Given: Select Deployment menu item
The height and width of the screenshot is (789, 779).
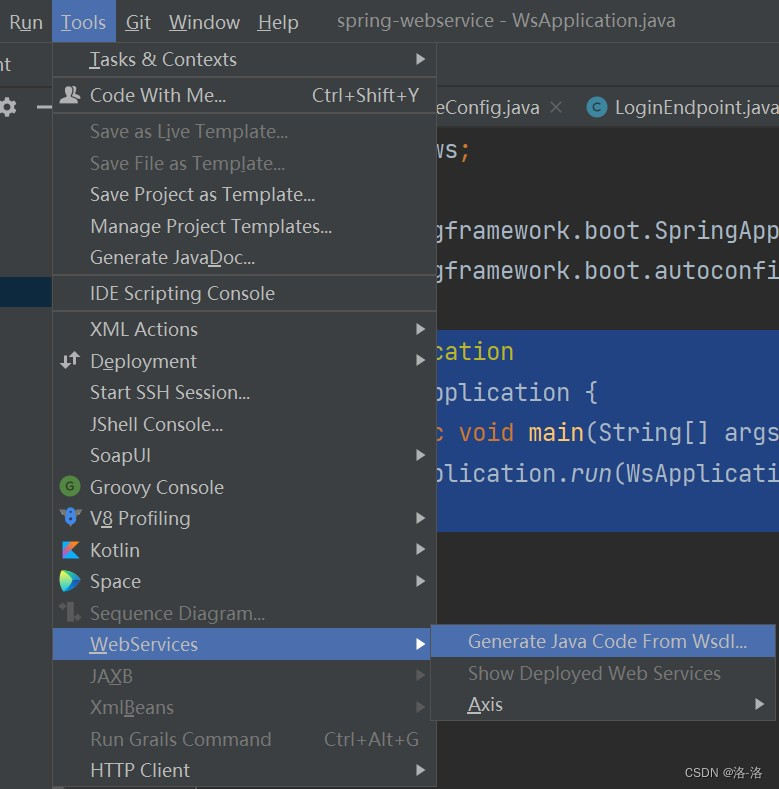Looking at the screenshot, I should pyautogui.click(x=244, y=361).
